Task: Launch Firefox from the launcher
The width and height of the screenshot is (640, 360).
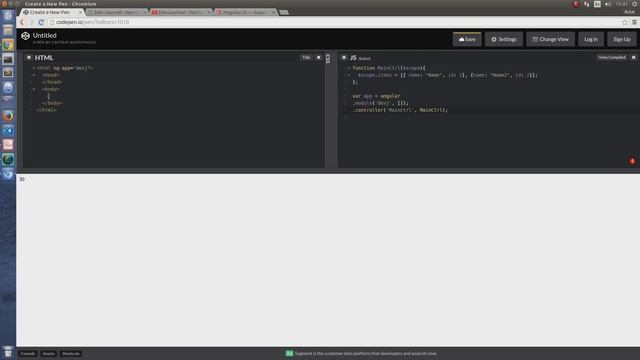Action: click(8, 116)
